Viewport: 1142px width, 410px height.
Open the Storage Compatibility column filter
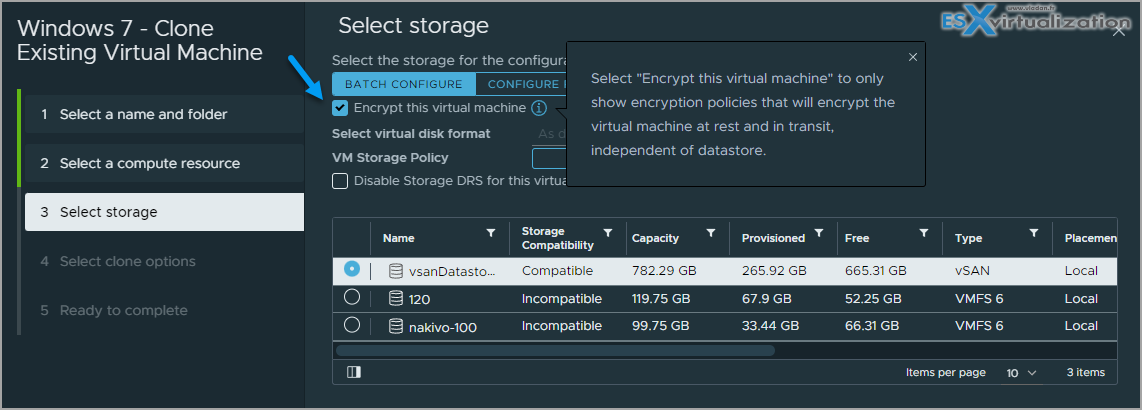(609, 233)
